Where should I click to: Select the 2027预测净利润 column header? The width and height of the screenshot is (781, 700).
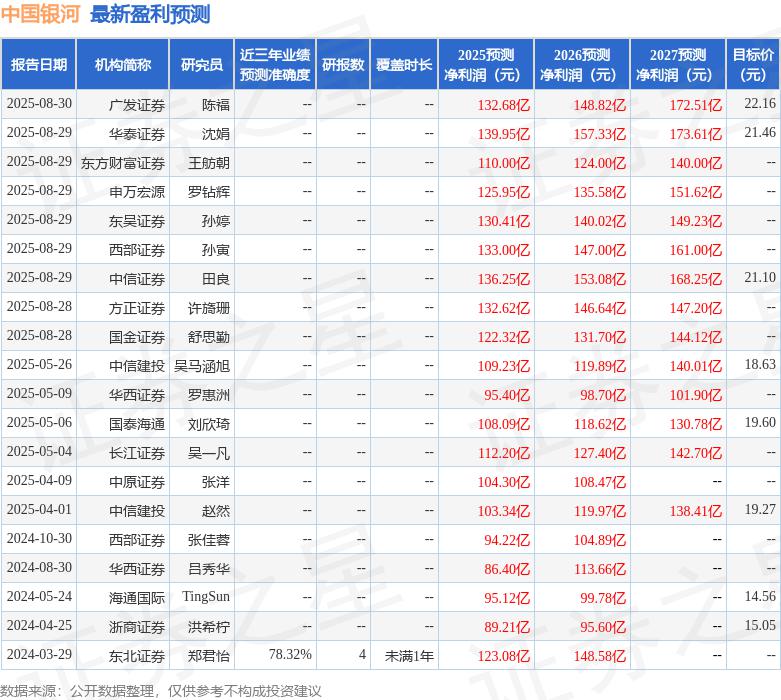click(678, 65)
